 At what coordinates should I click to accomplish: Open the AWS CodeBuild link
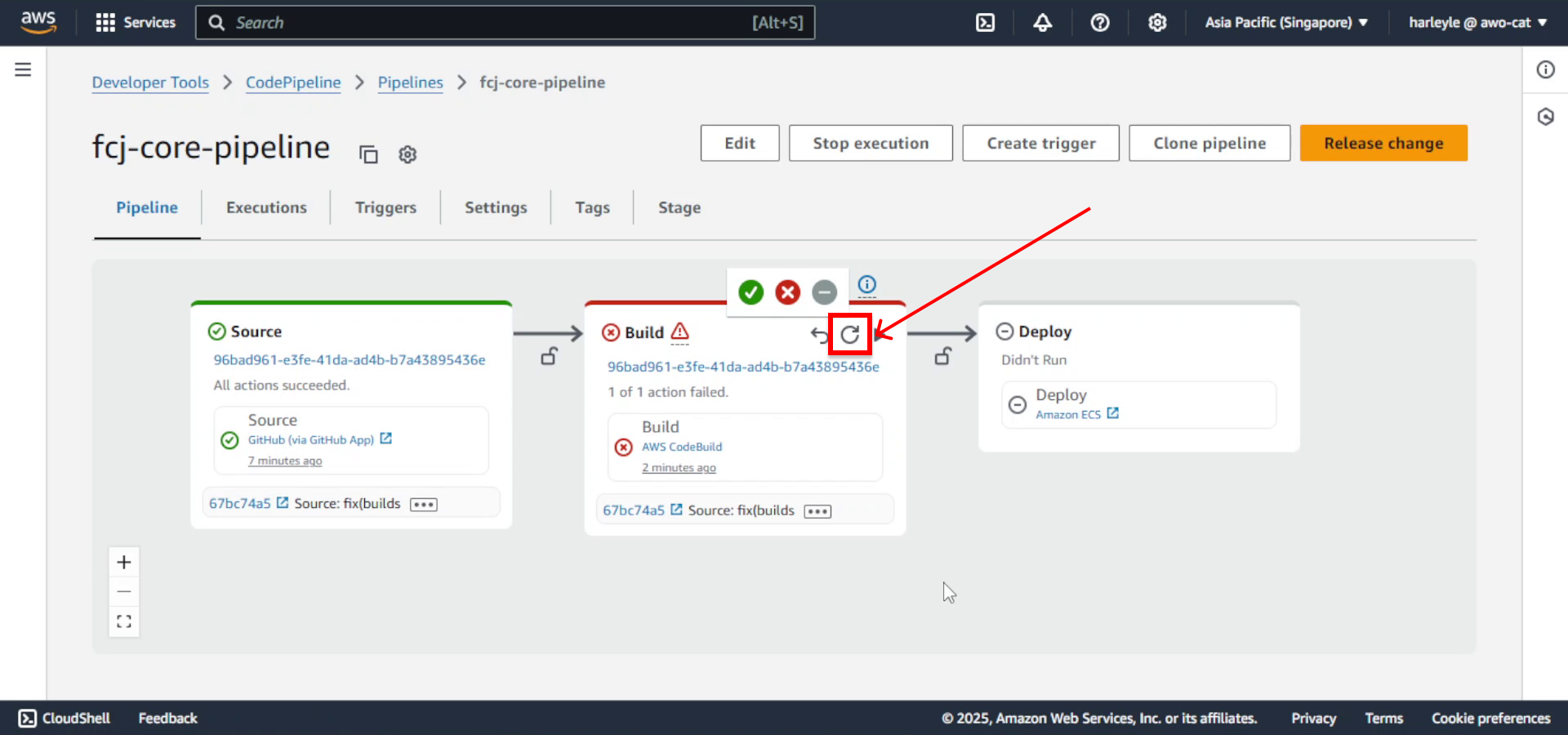point(682,447)
